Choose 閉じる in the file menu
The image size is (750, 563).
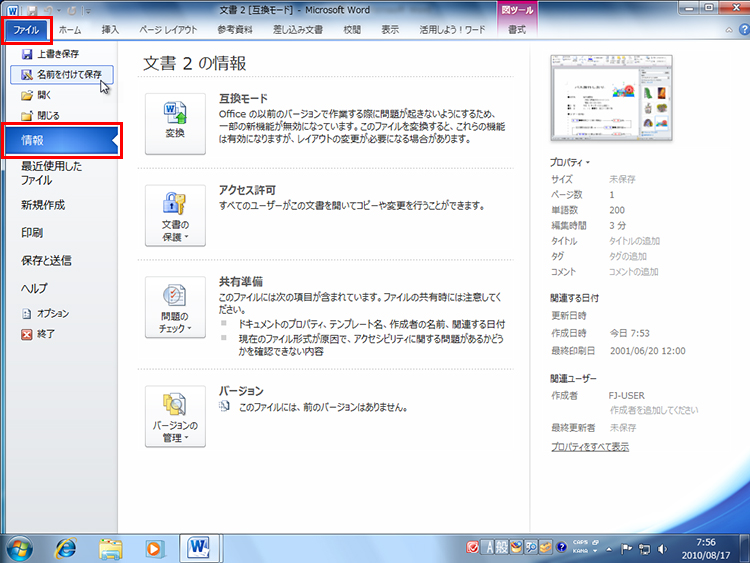tap(41, 116)
